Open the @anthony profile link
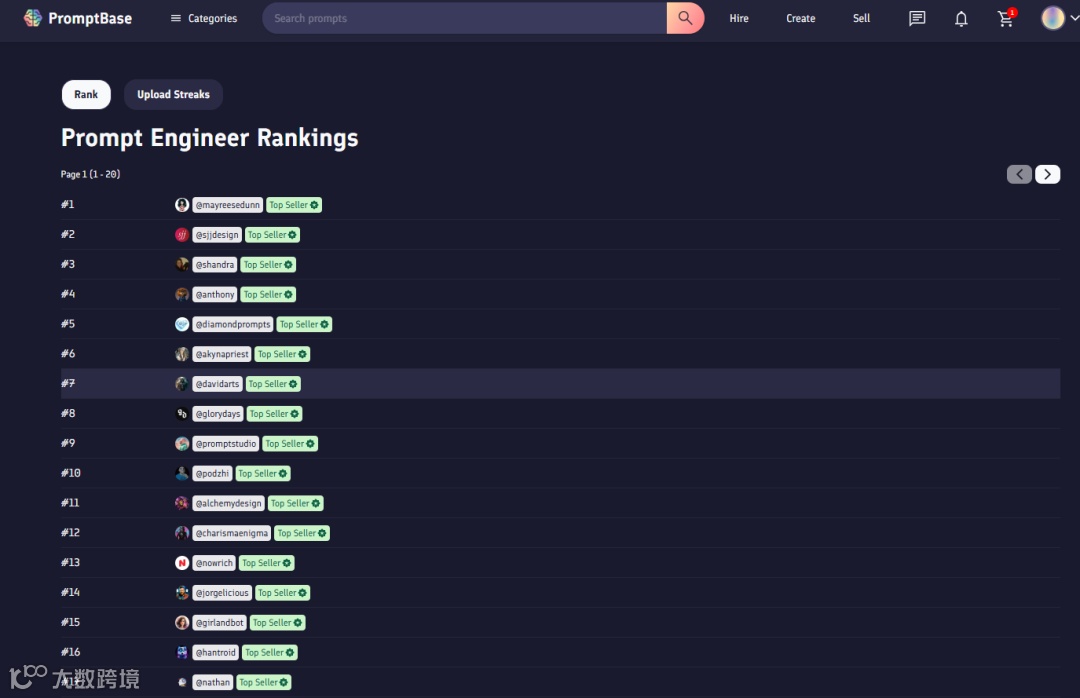Image resolution: width=1080 pixels, height=698 pixels. pos(215,294)
